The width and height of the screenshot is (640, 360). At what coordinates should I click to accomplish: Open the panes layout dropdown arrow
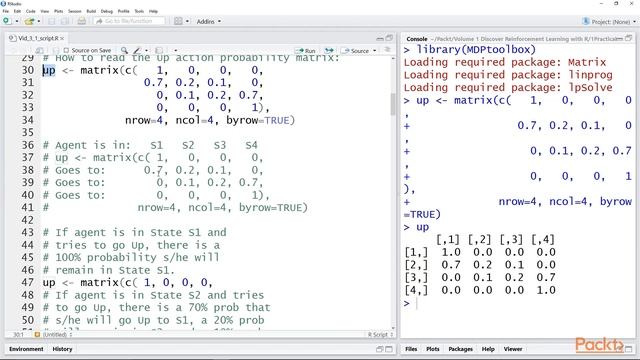point(187,21)
